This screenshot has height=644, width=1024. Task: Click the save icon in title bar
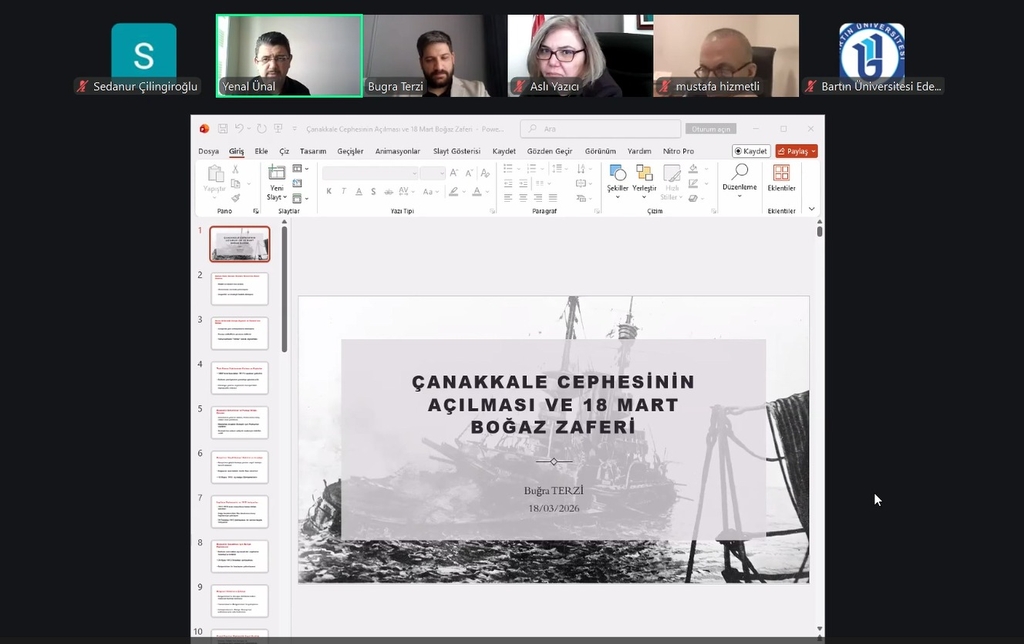pos(222,128)
